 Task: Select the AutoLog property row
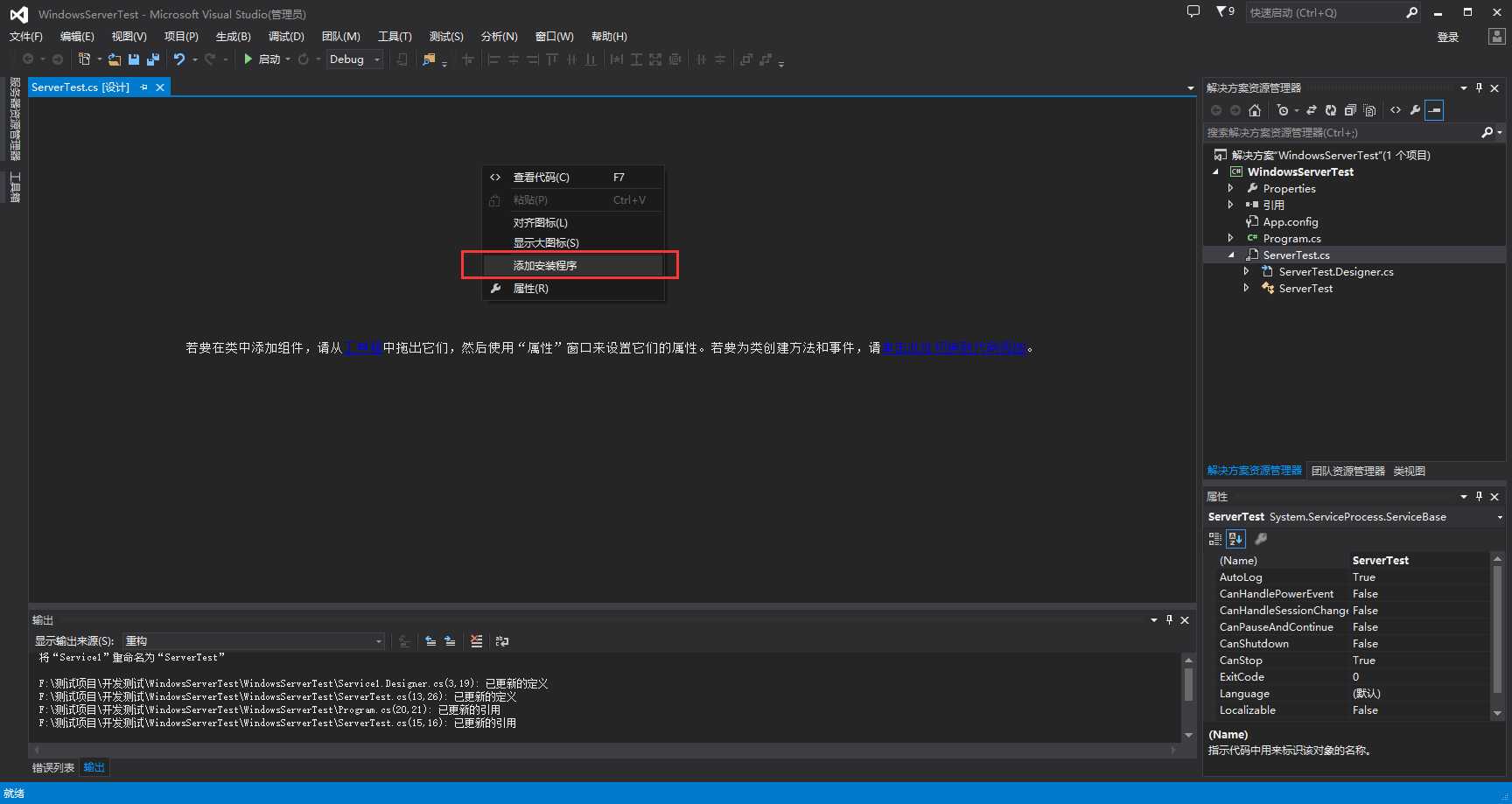coord(1347,577)
